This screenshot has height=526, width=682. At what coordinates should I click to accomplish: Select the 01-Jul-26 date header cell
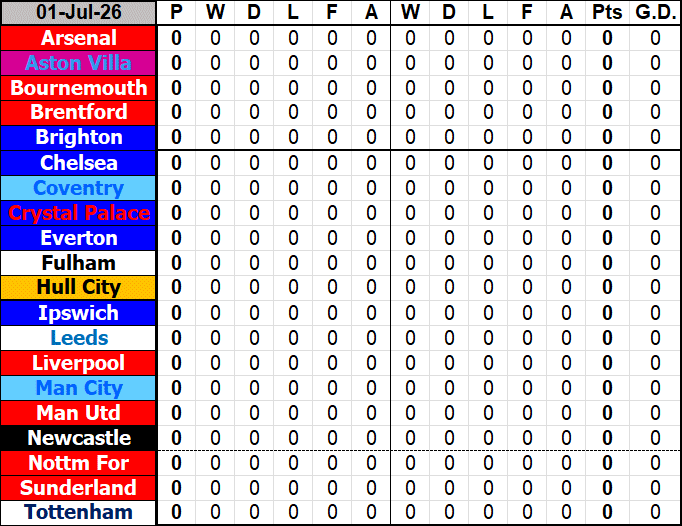pos(78,13)
